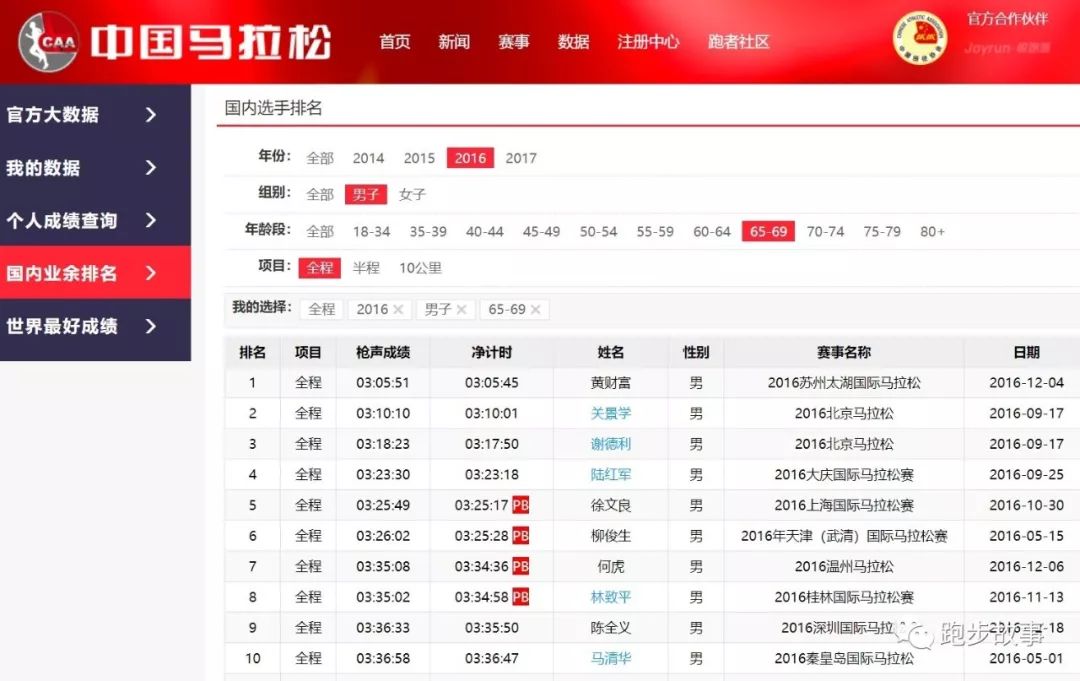Select the 女子 gender filter
Image resolution: width=1080 pixels, height=681 pixels.
411,194
